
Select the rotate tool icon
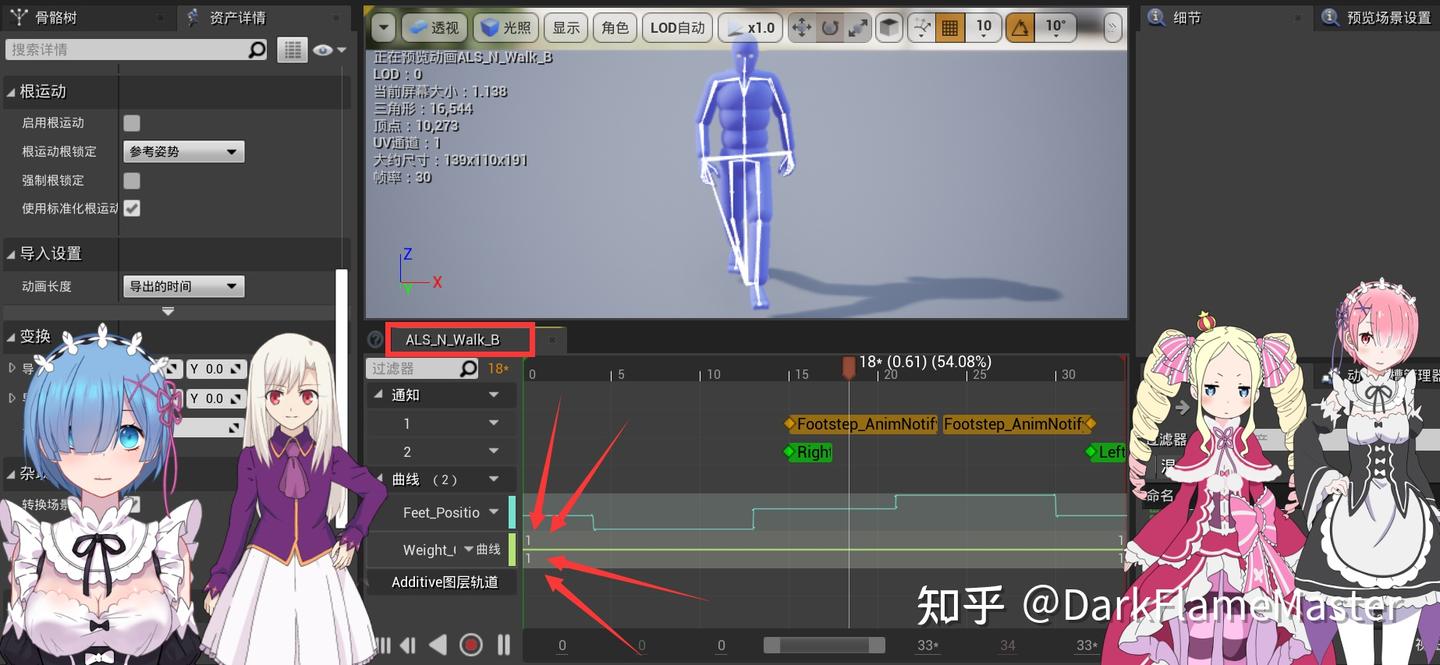829,28
